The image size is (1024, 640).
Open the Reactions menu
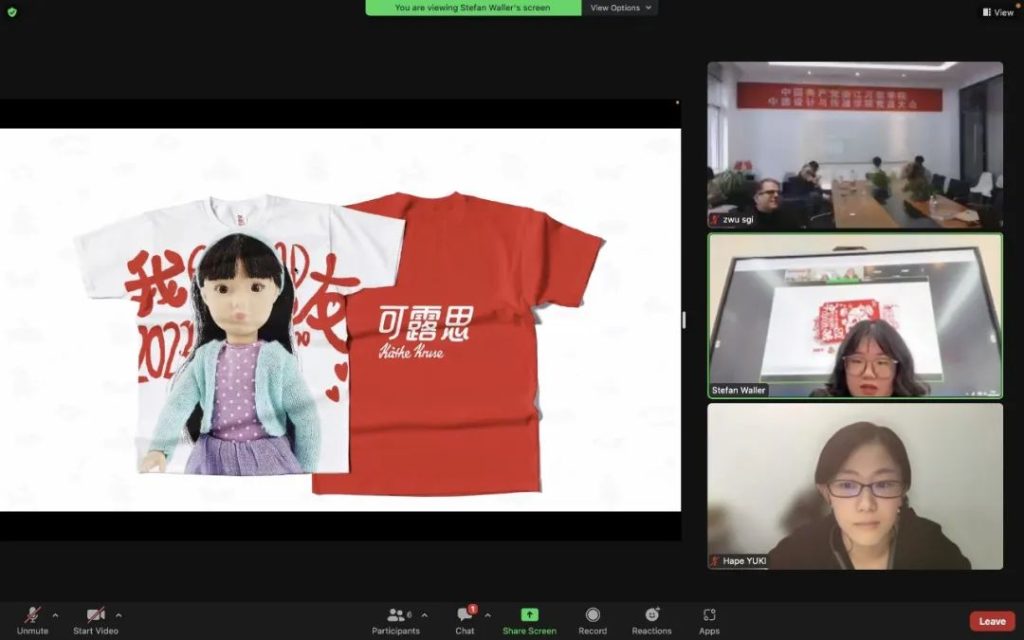click(x=652, y=619)
